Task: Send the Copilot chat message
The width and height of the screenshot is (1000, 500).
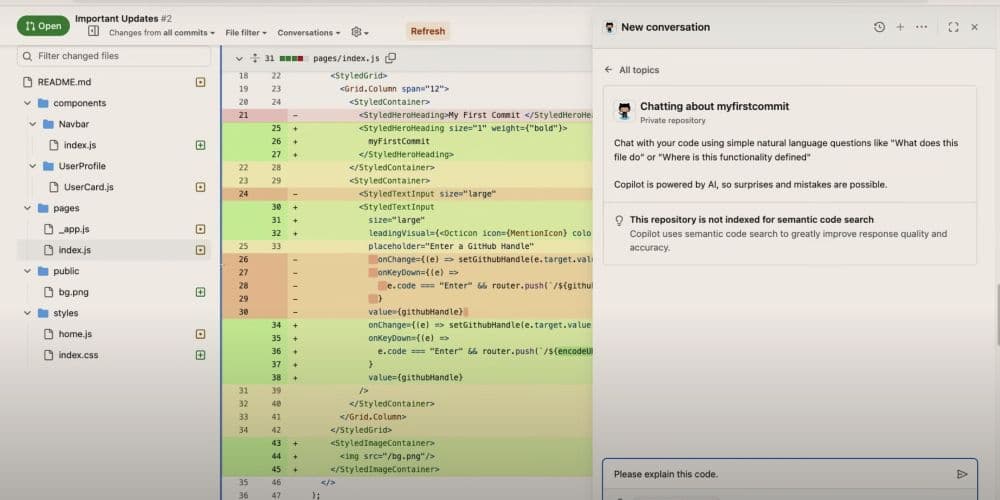Action: point(962,474)
